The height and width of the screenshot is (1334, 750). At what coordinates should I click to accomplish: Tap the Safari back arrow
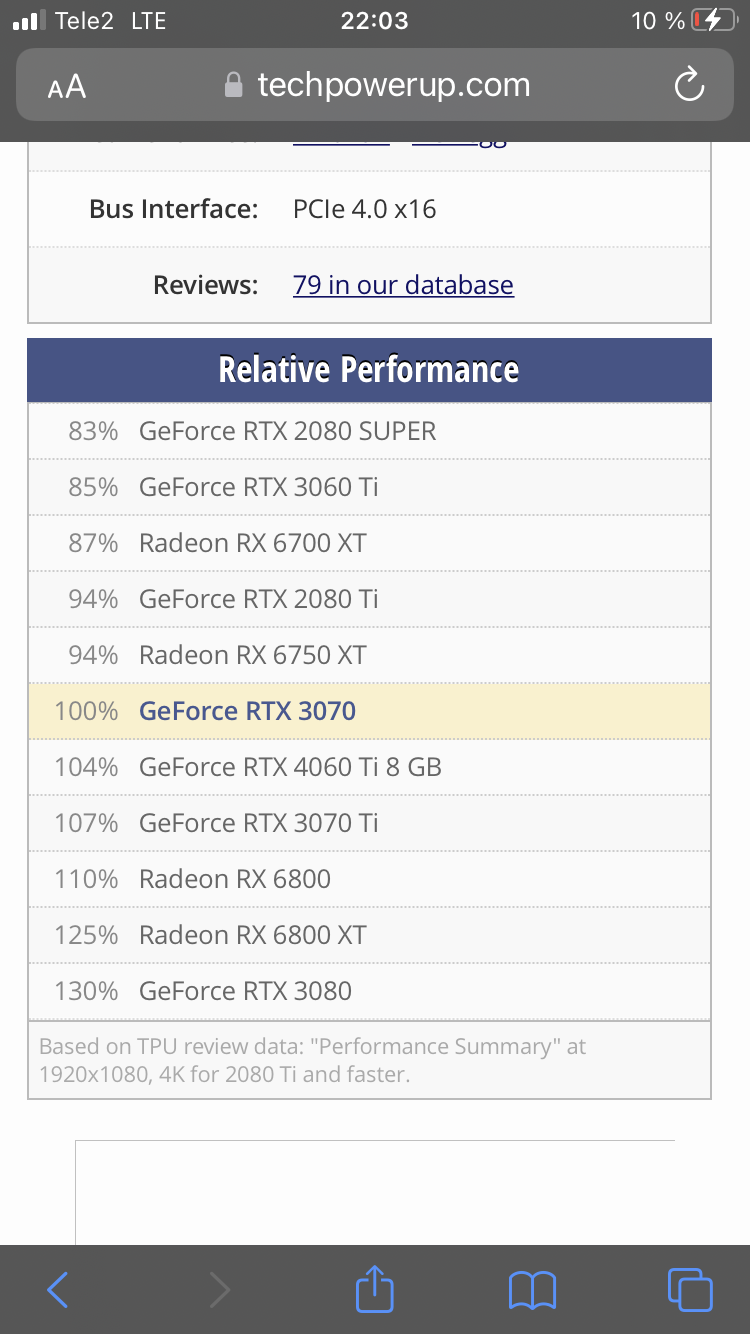(x=58, y=1290)
